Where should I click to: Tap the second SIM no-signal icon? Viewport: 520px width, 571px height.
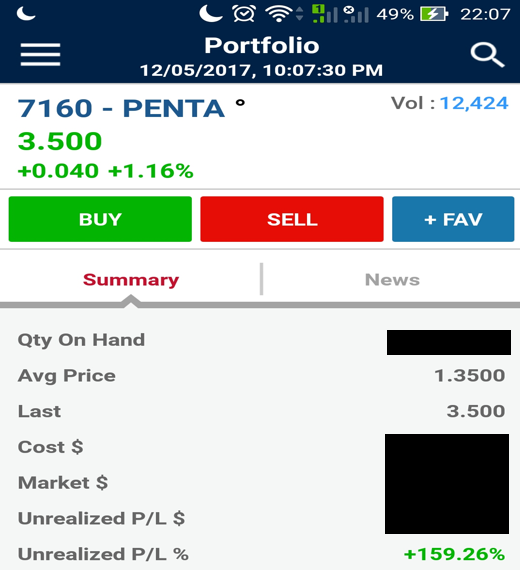click(x=356, y=14)
